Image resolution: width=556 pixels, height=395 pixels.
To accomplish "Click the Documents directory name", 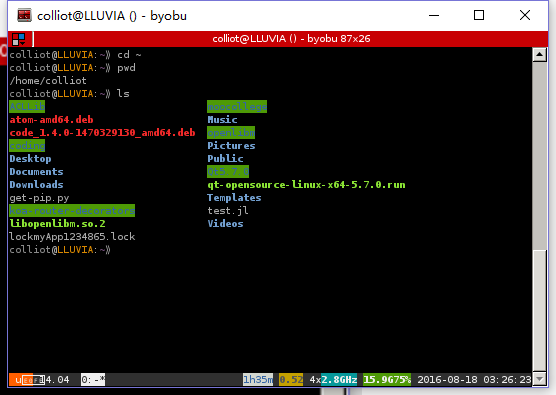I will [x=36, y=172].
